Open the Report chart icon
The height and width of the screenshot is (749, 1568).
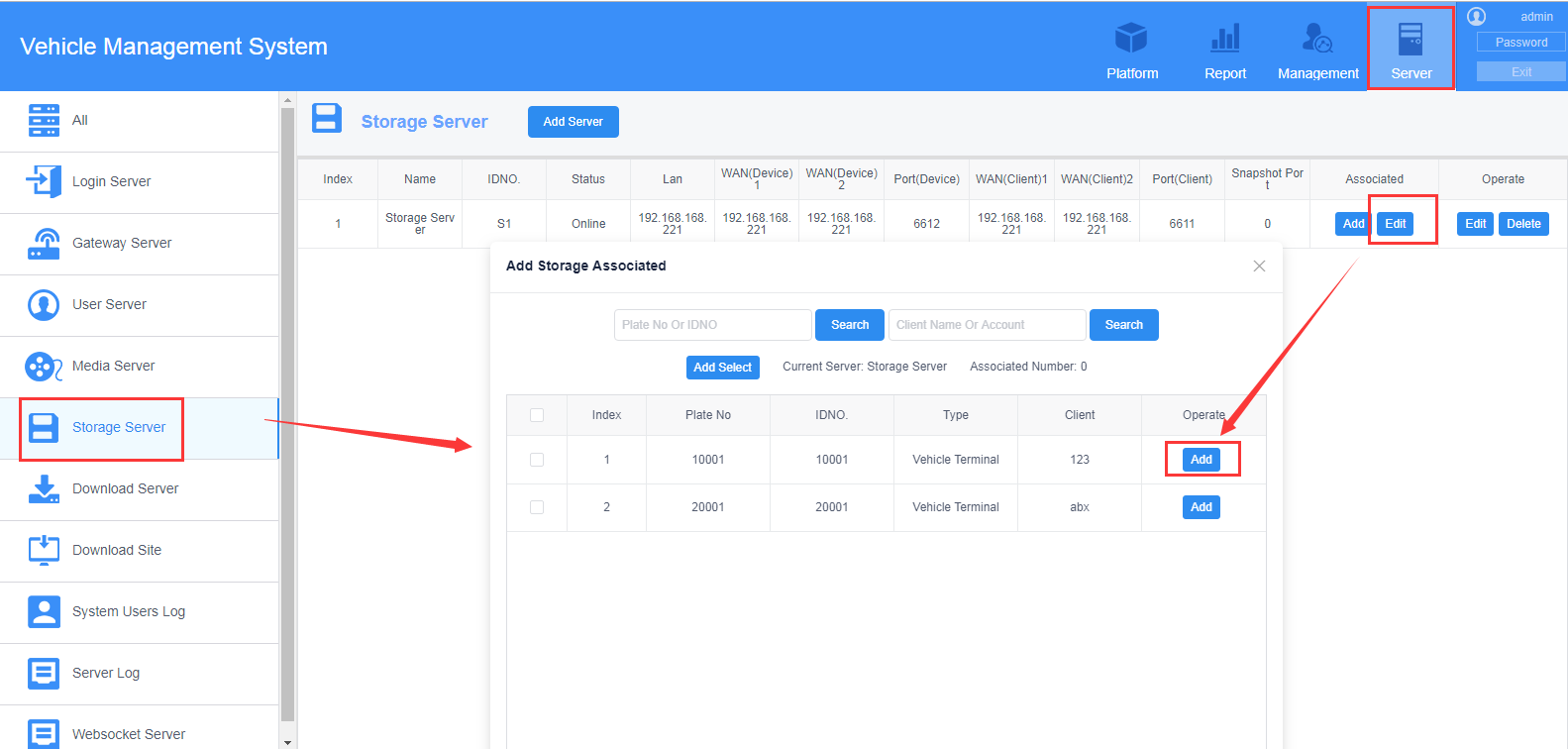(x=1225, y=39)
